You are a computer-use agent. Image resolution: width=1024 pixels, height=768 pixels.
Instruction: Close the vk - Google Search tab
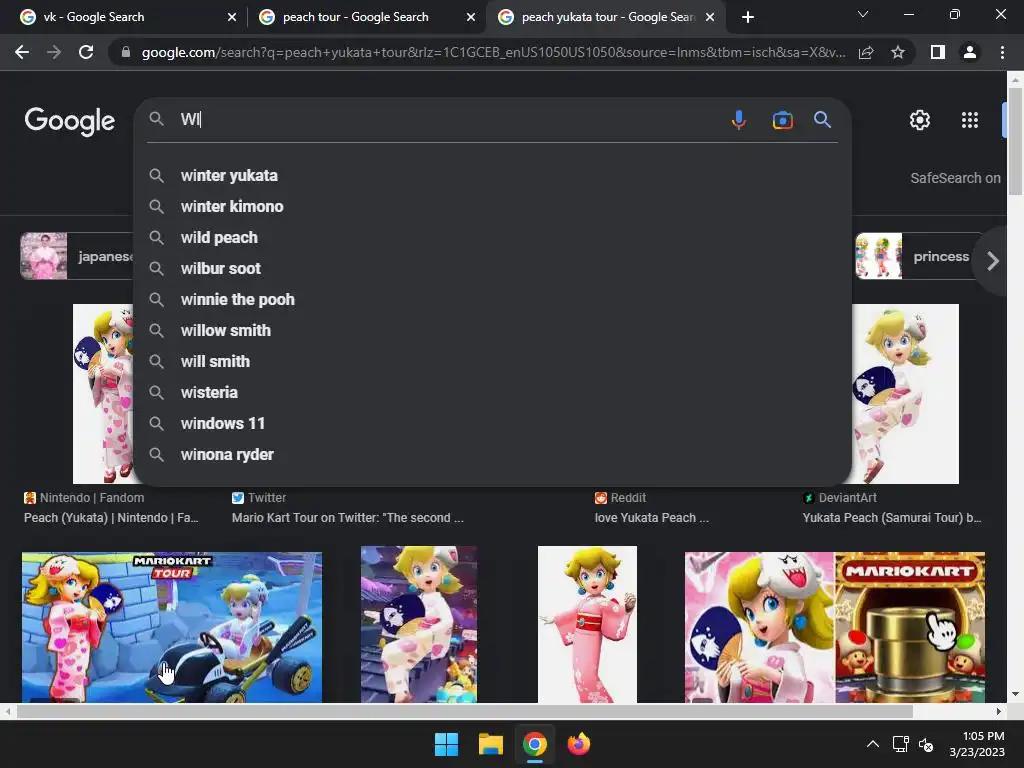232,17
